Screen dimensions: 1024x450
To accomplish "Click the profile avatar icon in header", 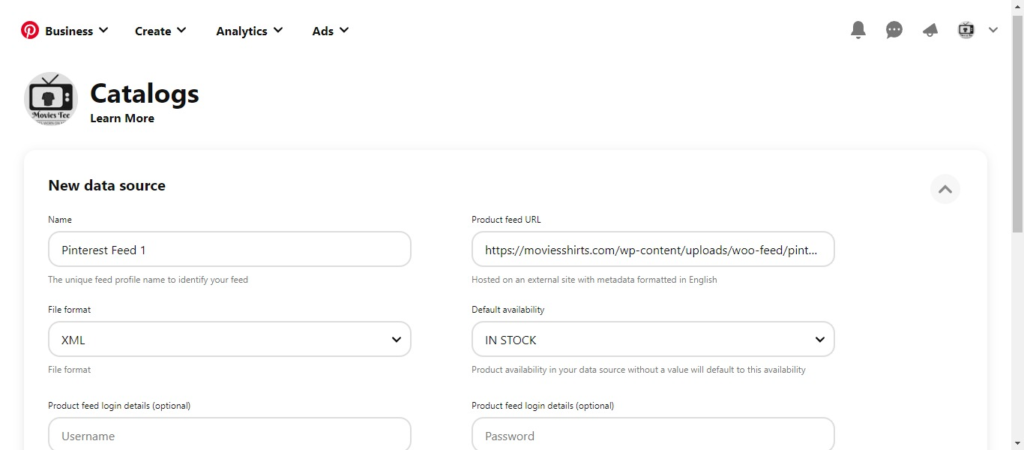I will (x=965, y=30).
